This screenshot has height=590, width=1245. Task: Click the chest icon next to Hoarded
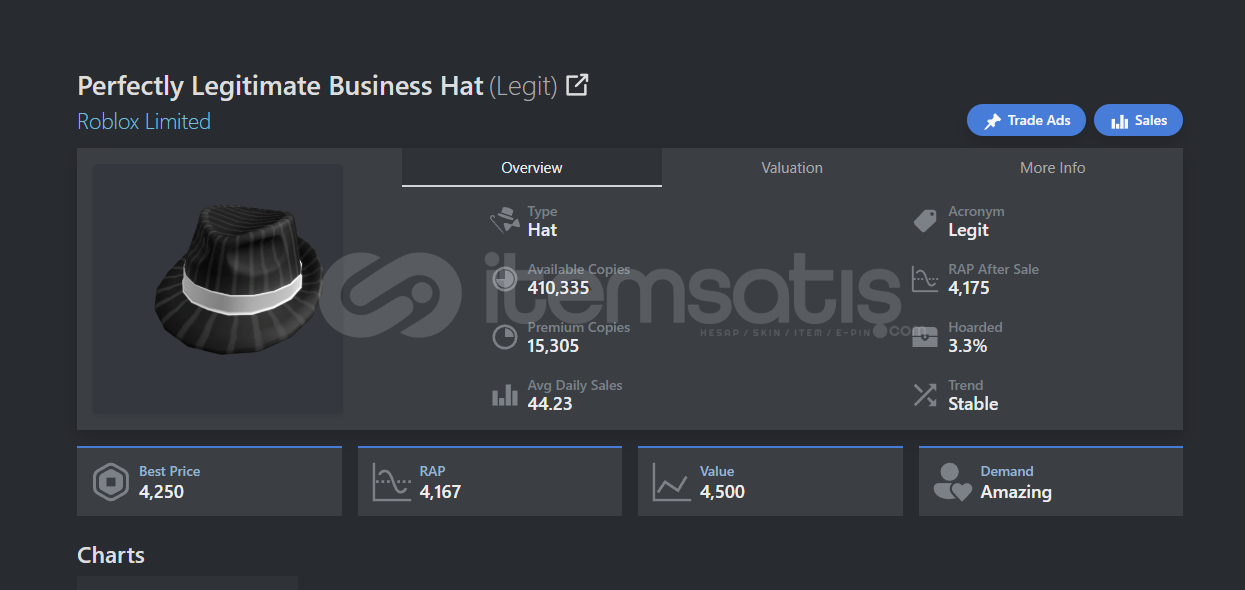[x=926, y=336]
